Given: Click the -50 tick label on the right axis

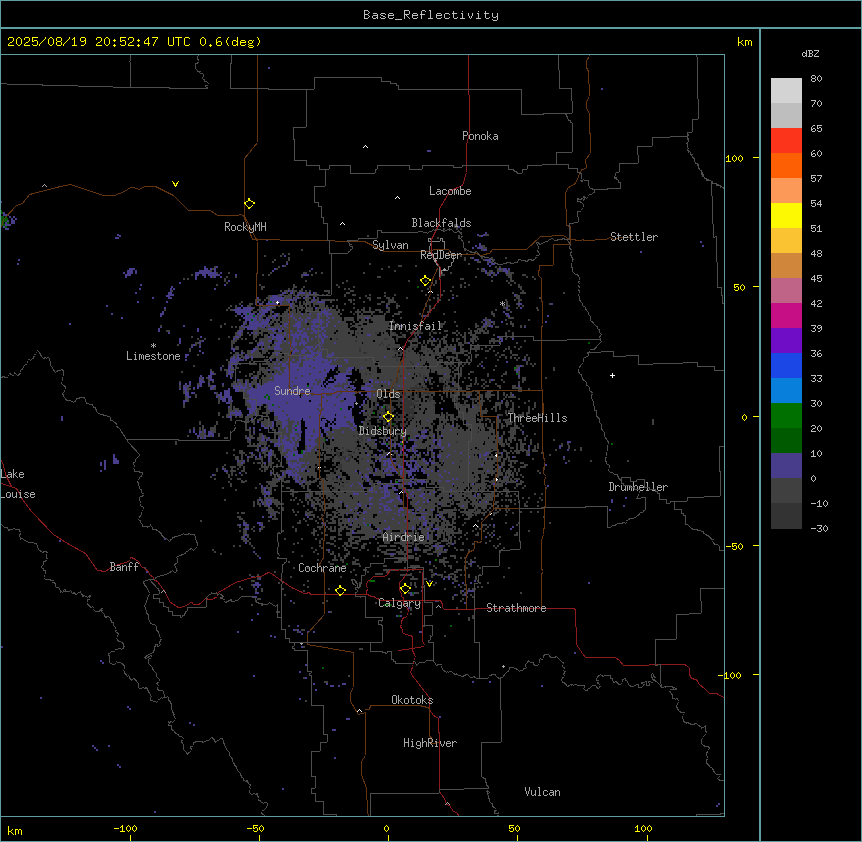Looking at the screenshot, I should [x=734, y=546].
